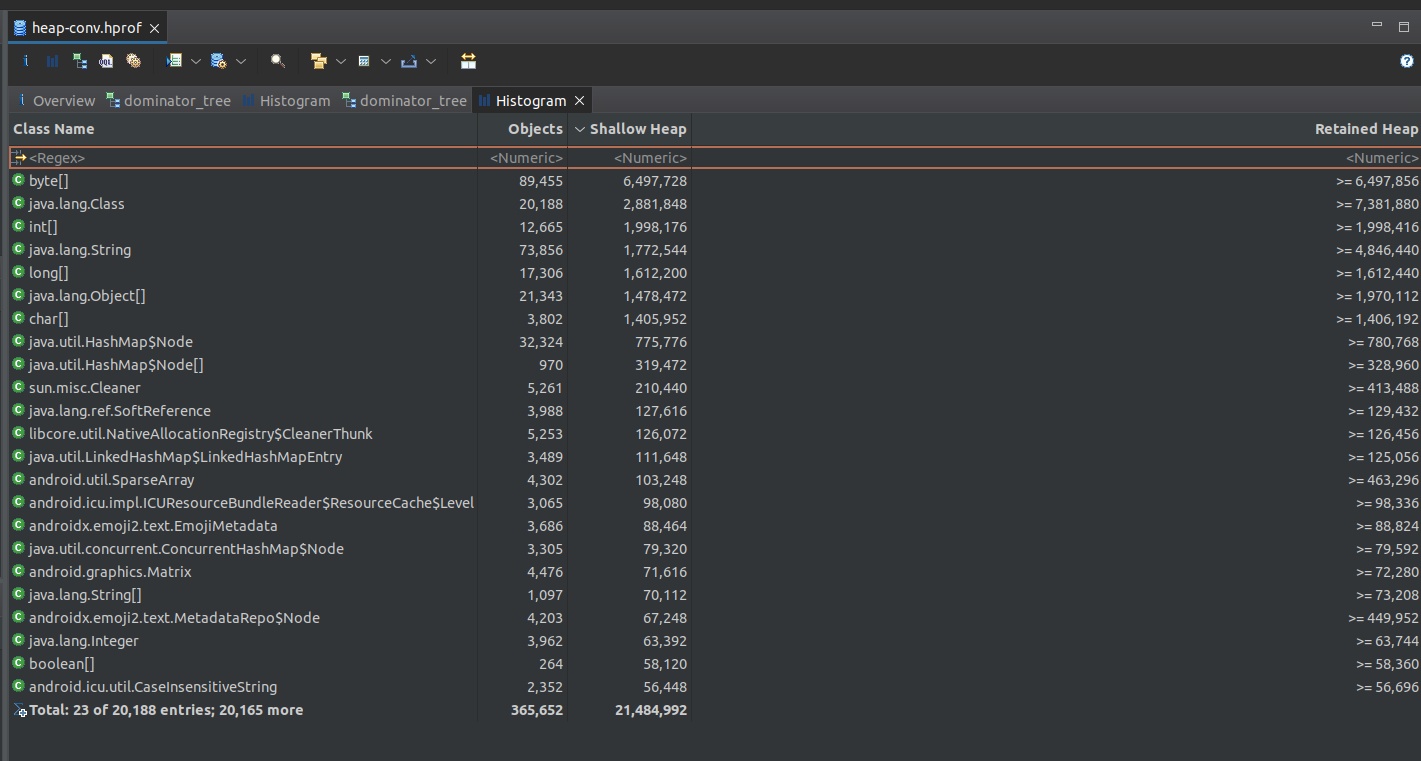Open the Overview pane toolbar icon
The width and height of the screenshot is (1421, 761).
tap(26, 61)
